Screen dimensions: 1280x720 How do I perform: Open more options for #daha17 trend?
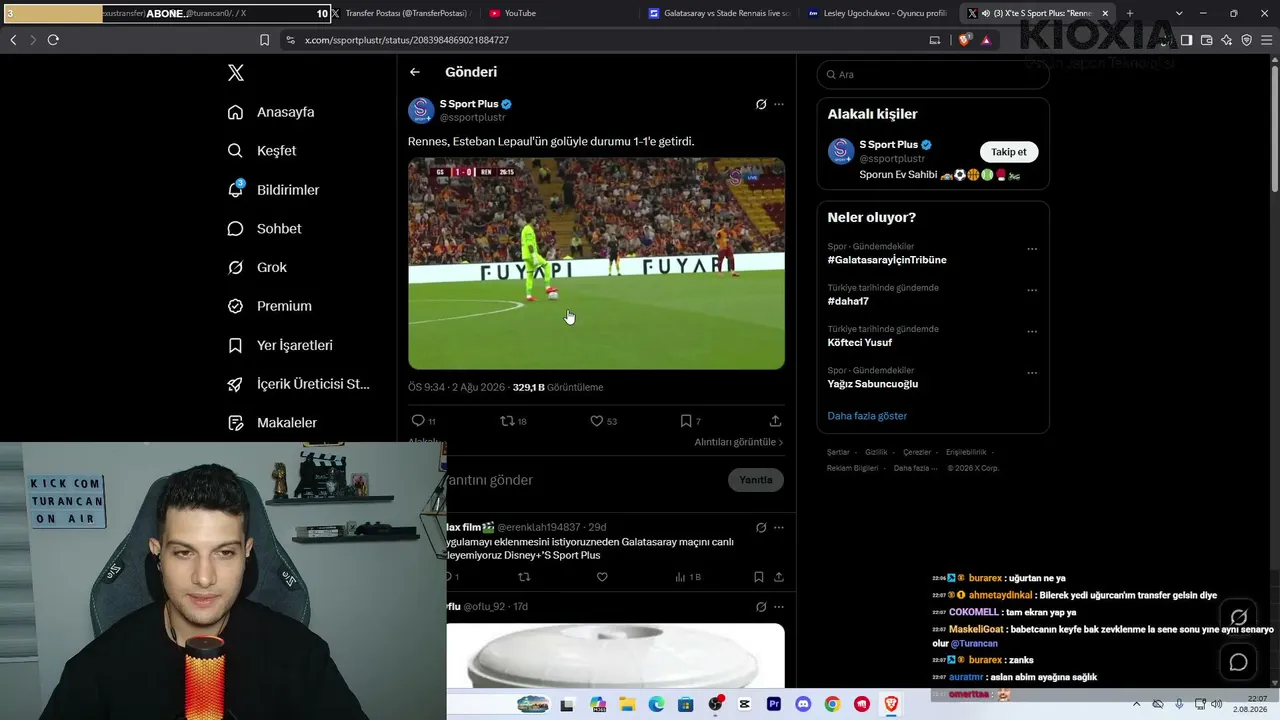(1032, 290)
